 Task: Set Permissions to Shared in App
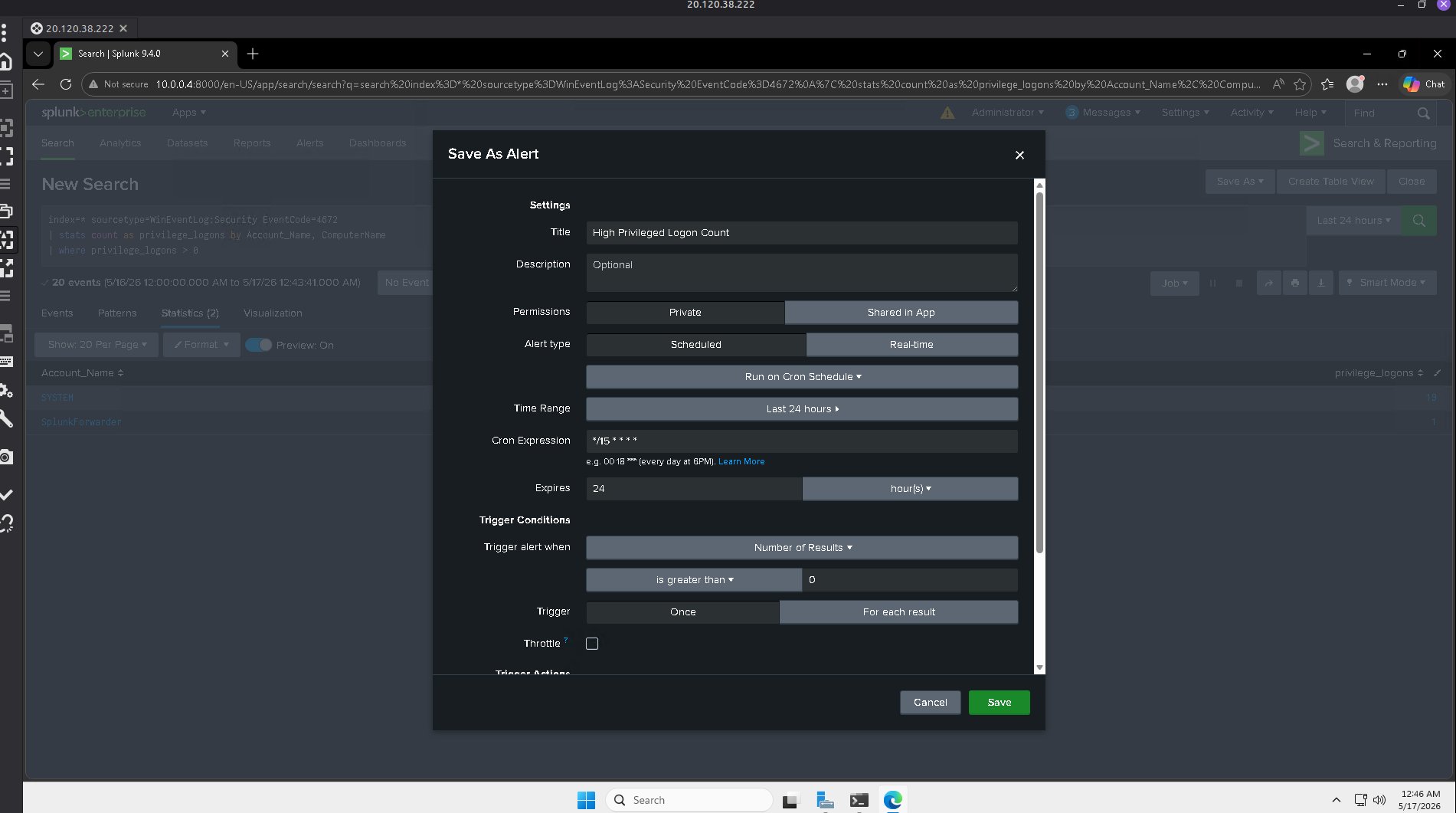[x=901, y=313]
